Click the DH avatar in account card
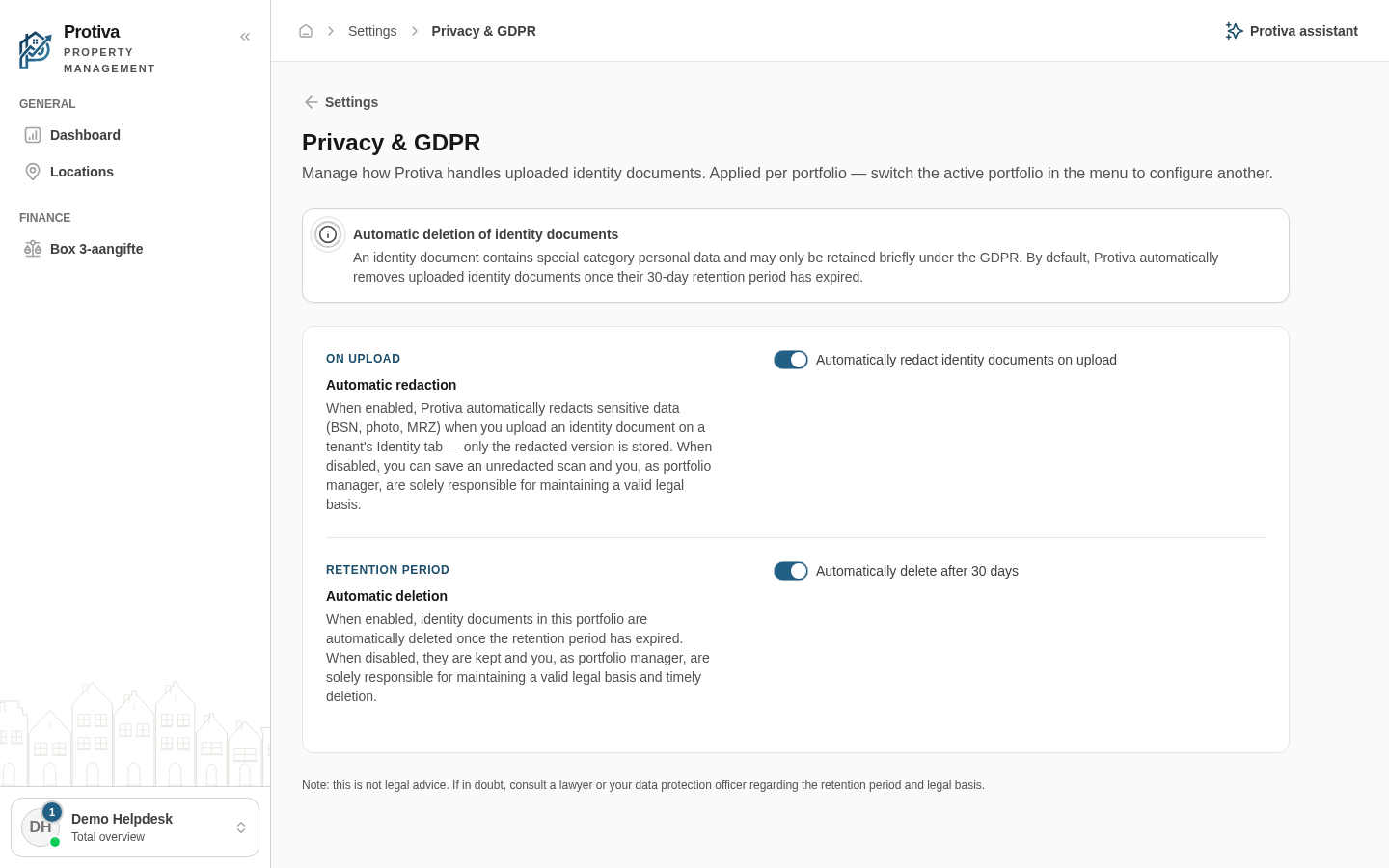 [x=41, y=827]
